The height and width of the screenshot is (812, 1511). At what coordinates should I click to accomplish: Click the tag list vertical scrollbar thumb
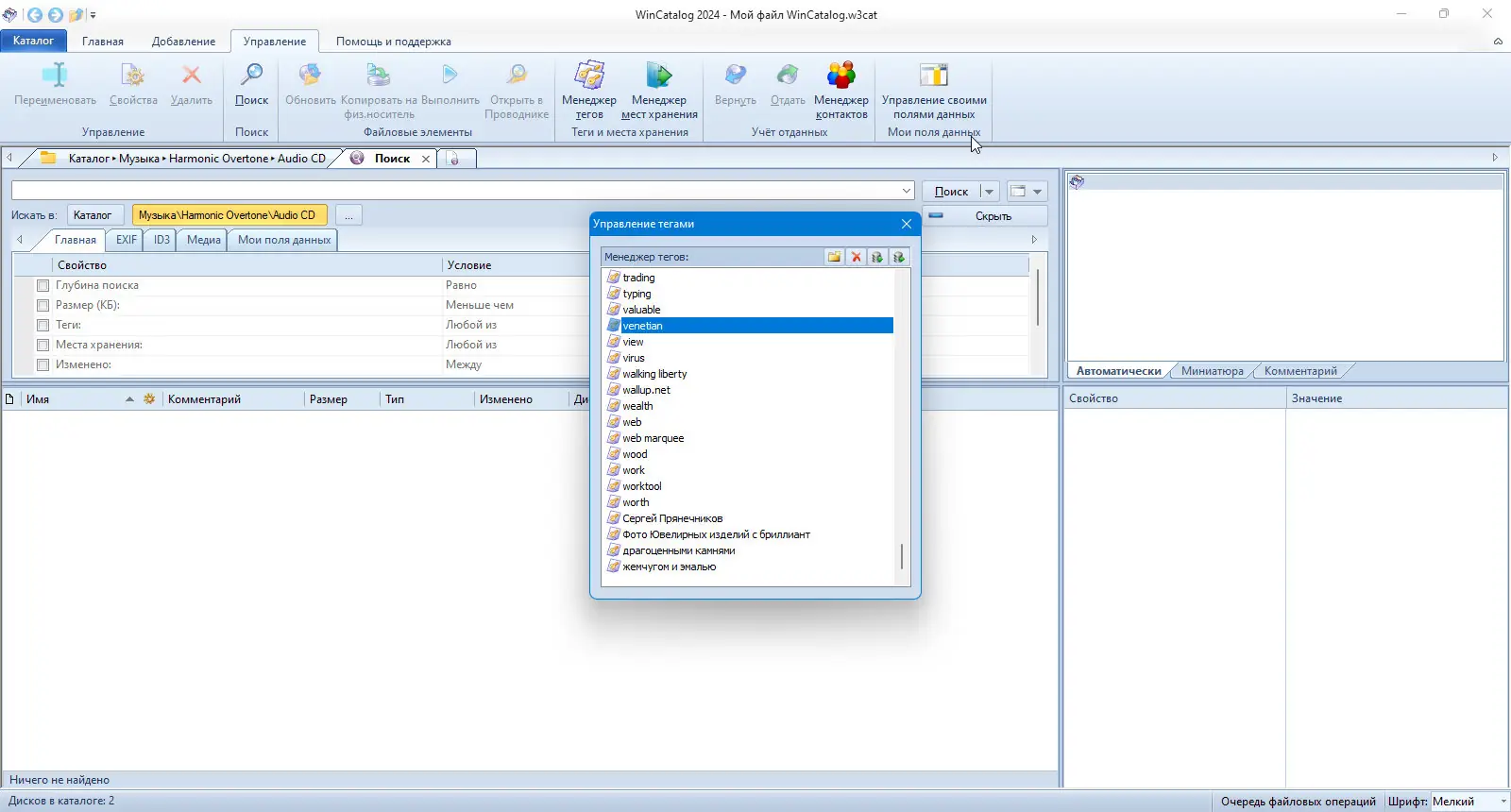[x=902, y=556]
